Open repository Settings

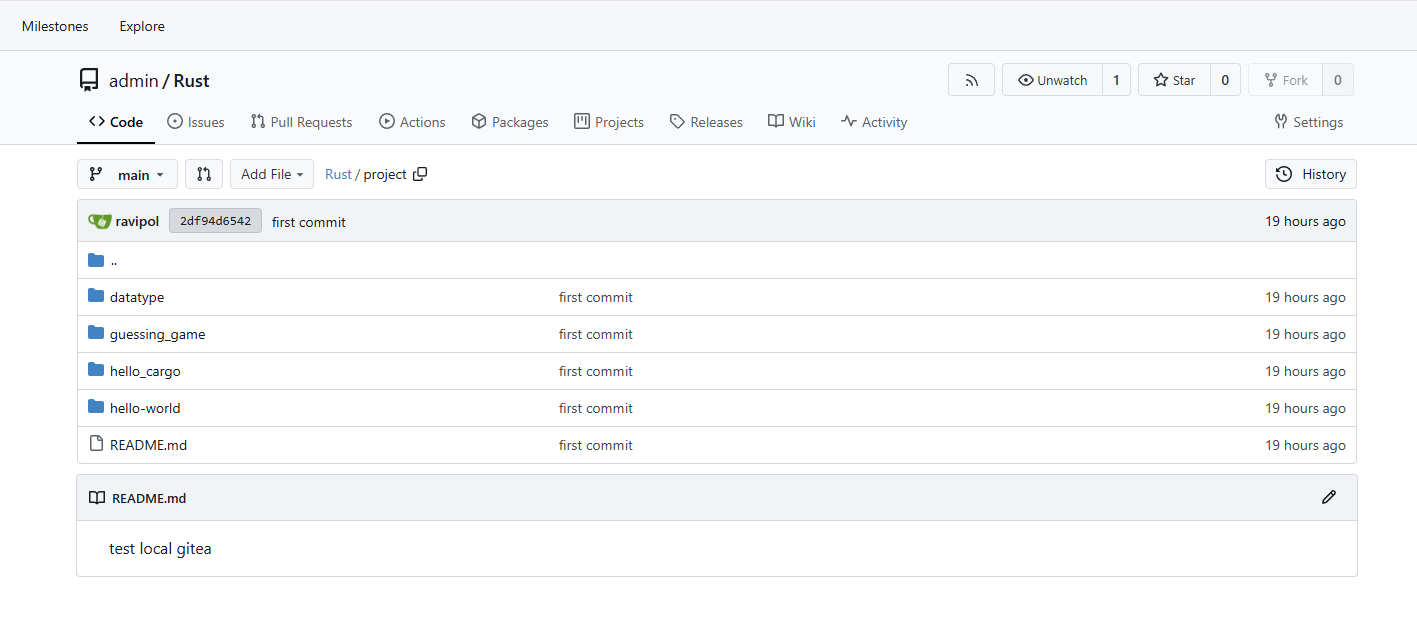1308,122
